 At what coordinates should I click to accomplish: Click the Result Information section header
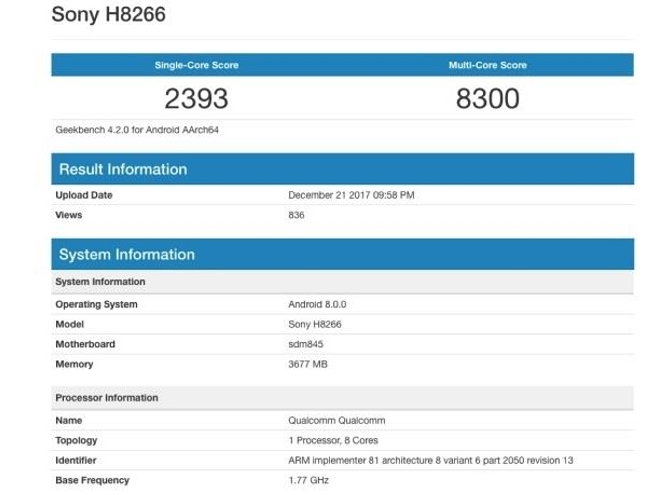click(342, 169)
